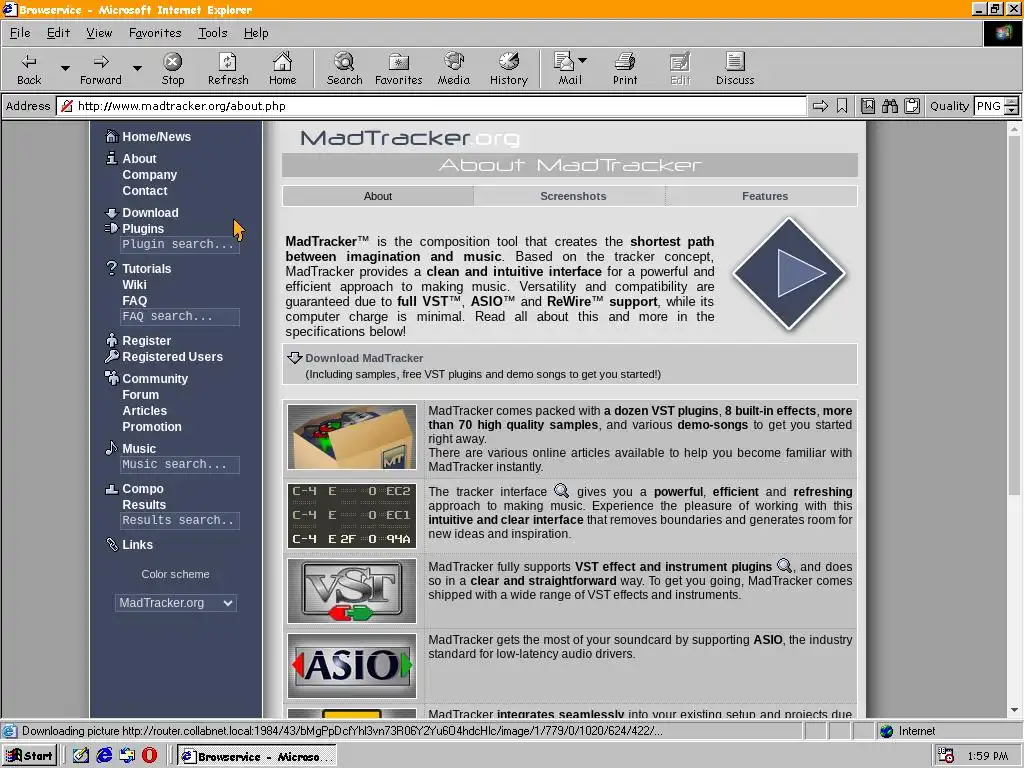Open the Tools menu

click(213, 33)
